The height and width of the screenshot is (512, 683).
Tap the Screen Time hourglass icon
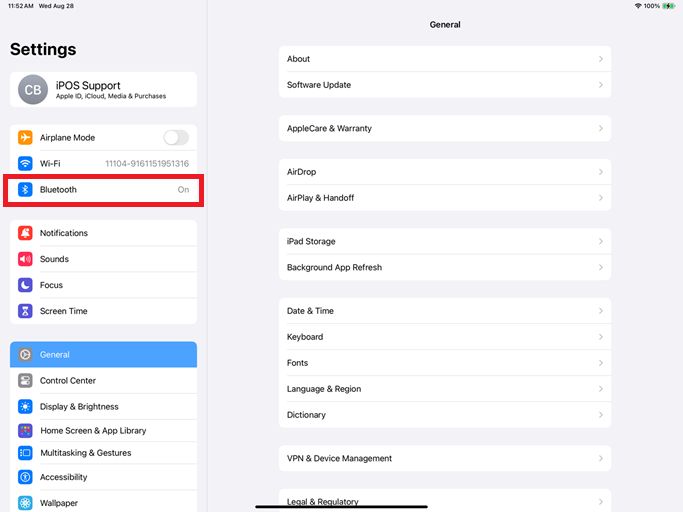(x=25, y=311)
